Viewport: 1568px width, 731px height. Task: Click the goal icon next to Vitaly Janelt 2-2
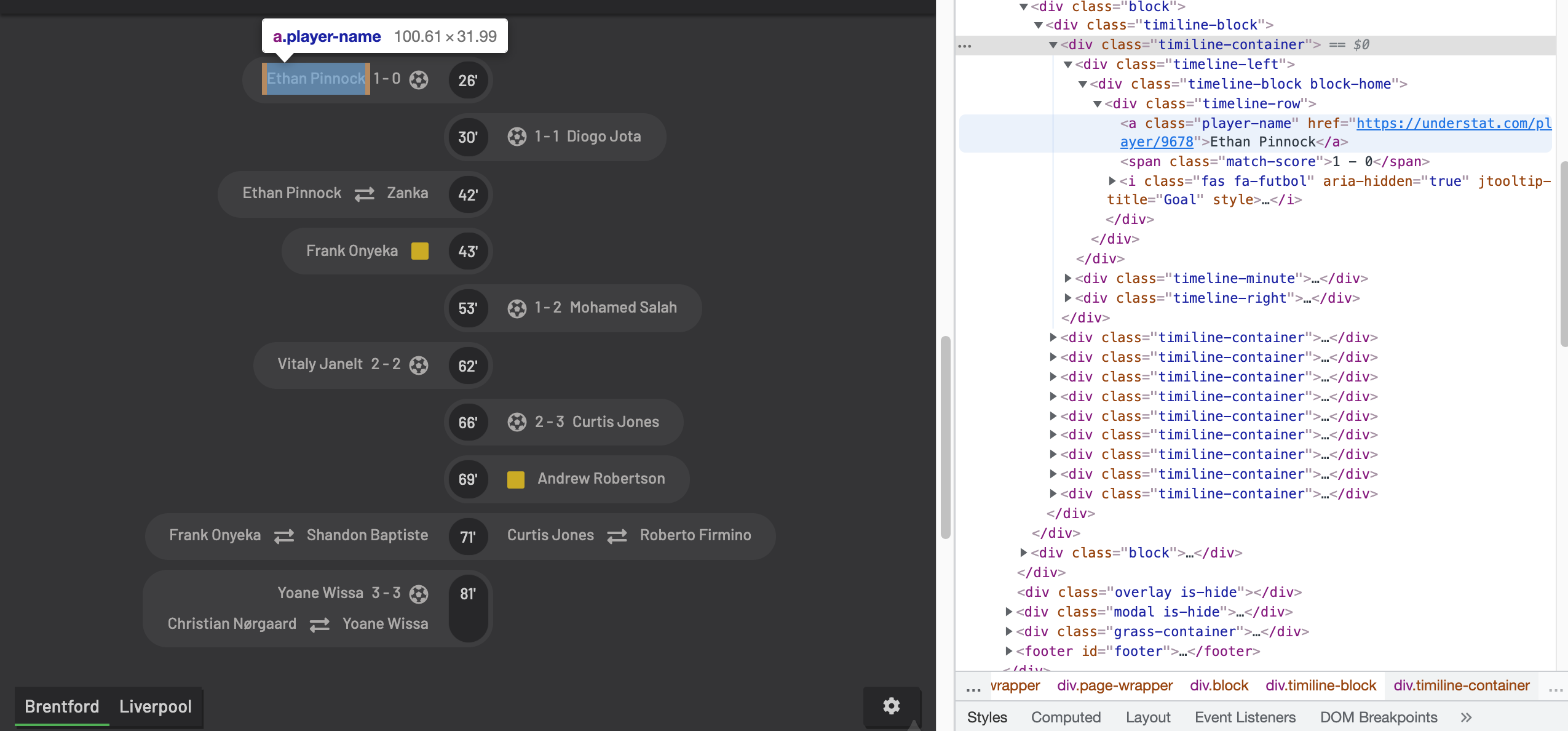(x=419, y=365)
